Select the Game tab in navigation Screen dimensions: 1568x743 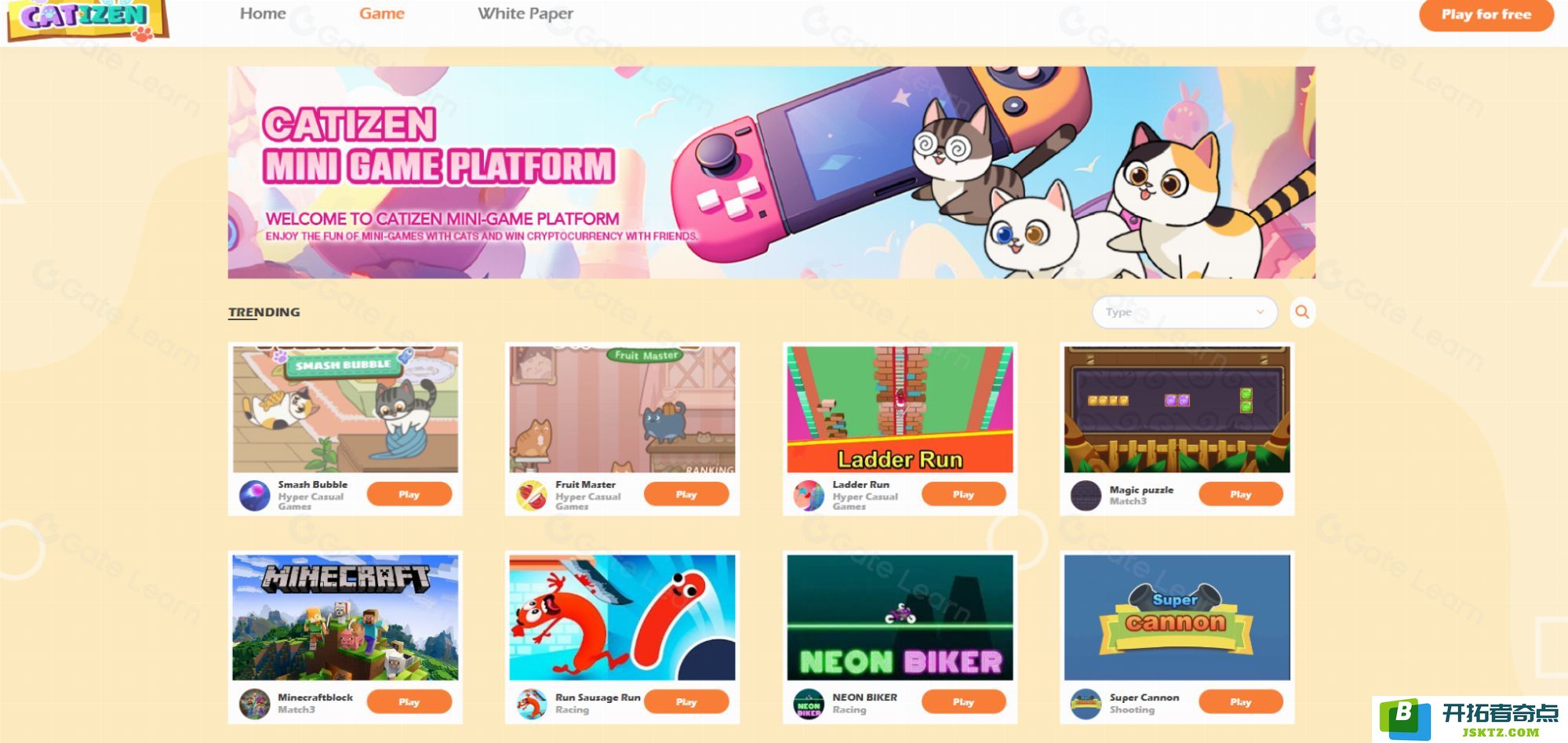pyautogui.click(x=382, y=13)
